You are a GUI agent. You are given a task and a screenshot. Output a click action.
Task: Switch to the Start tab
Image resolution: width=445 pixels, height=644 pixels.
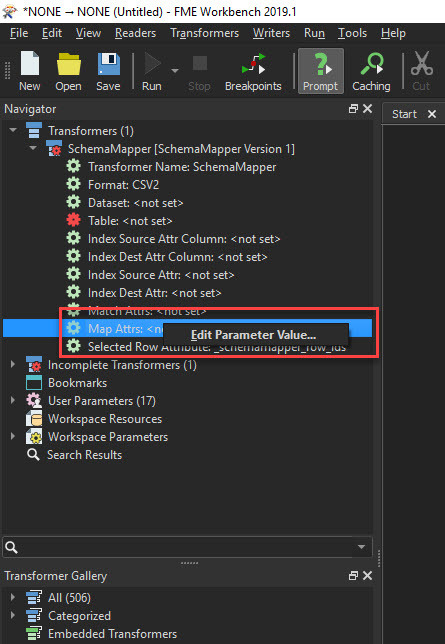click(x=404, y=114)
